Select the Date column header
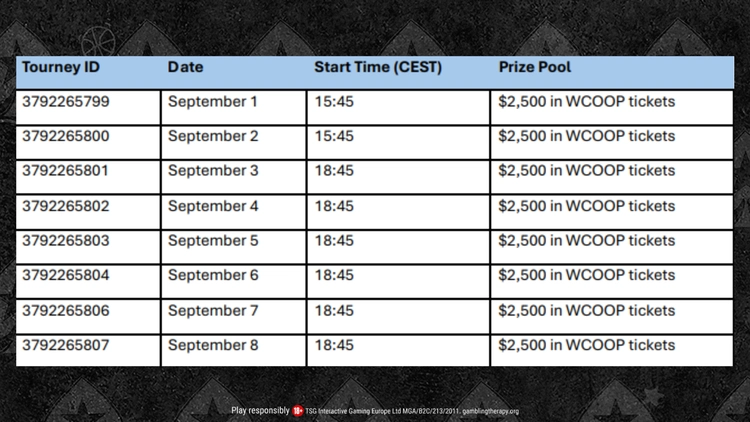The height and width of the screenshot is (422, 750). coord(186,67)
